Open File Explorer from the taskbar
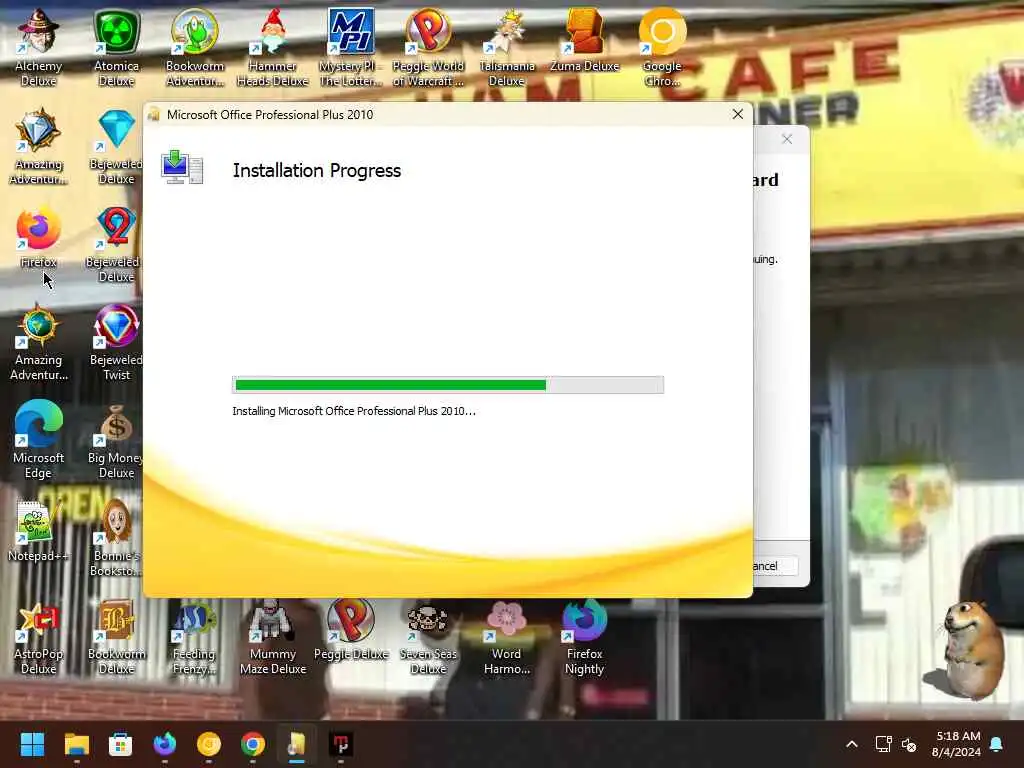1024x768 pixels. point(76,744)
